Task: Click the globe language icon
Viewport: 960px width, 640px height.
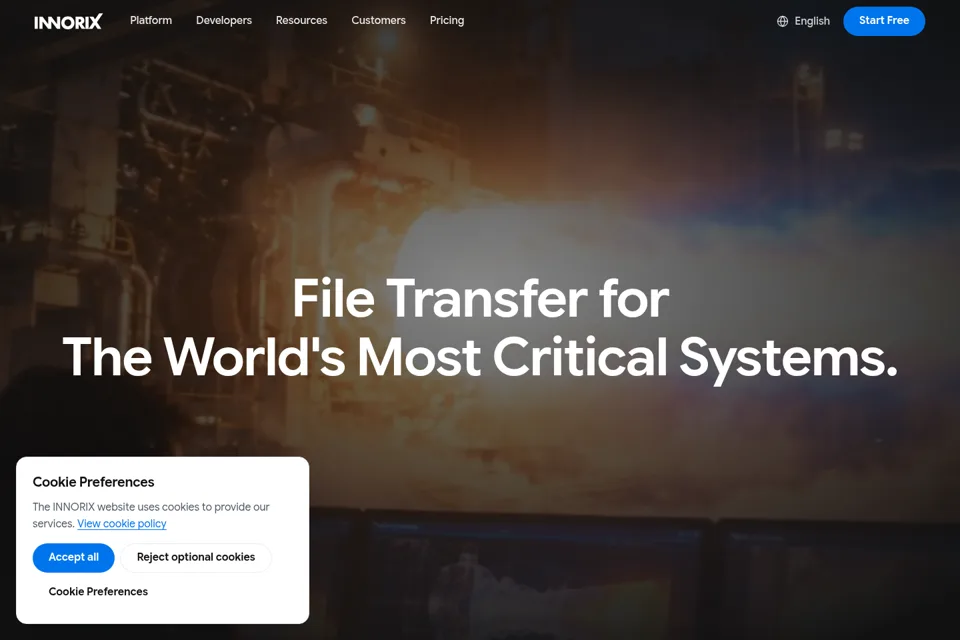Action: tap(782, 21)
